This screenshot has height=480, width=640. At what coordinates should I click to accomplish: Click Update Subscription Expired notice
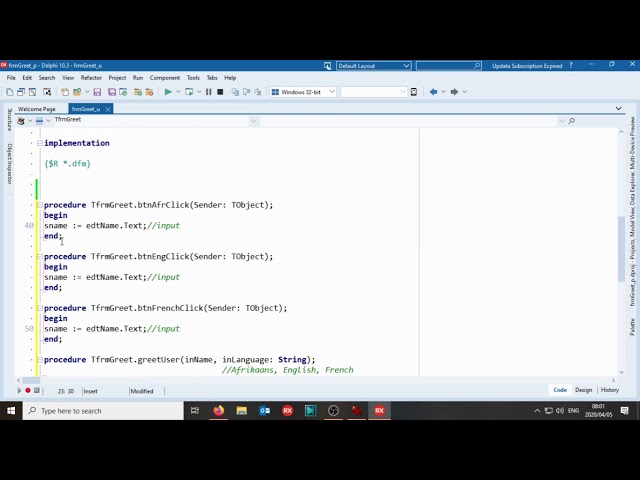click(x=527, y=66)
